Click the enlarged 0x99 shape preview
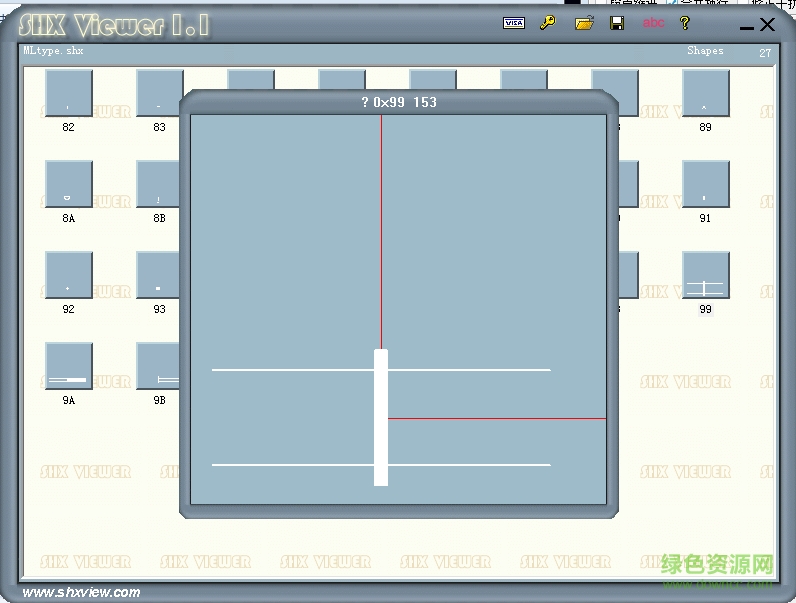Screen dimensions: 796x603 pos(399,310)
